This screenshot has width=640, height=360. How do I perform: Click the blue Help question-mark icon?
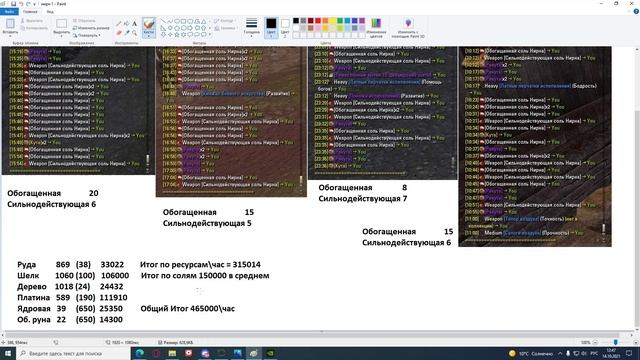(636, 11)
